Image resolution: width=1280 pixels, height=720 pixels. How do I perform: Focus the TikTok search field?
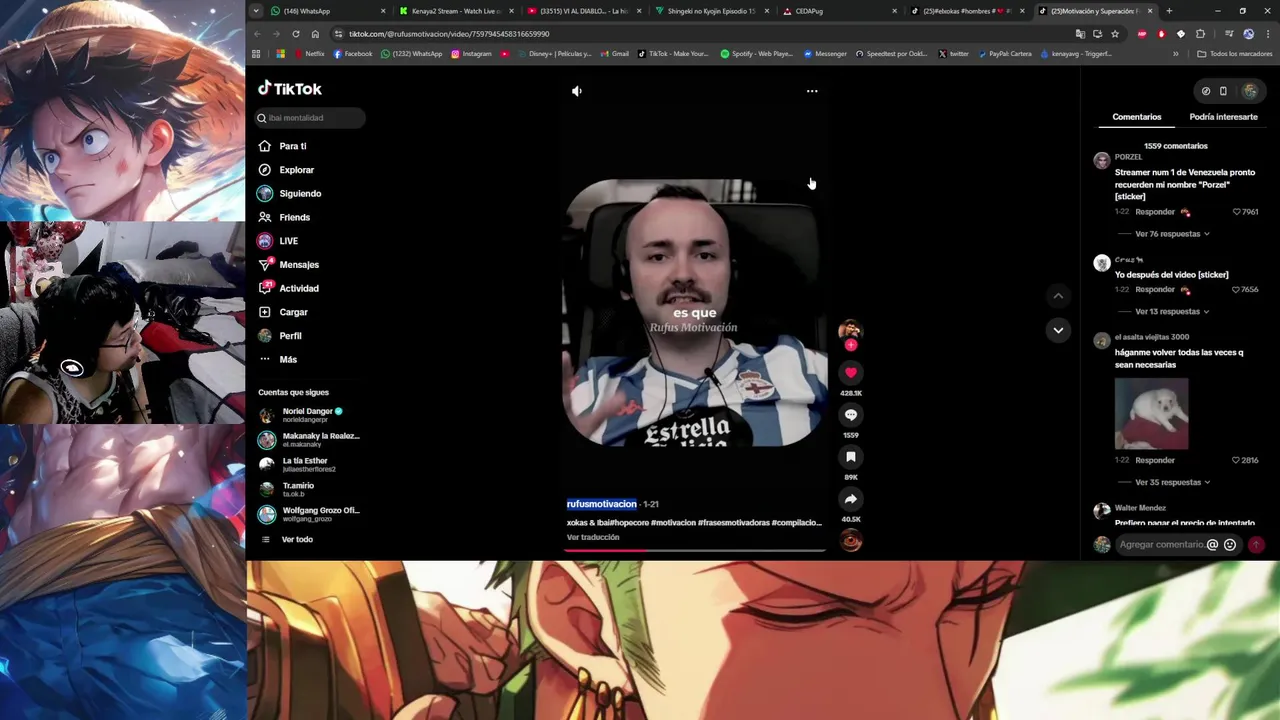tap(310, 118)
